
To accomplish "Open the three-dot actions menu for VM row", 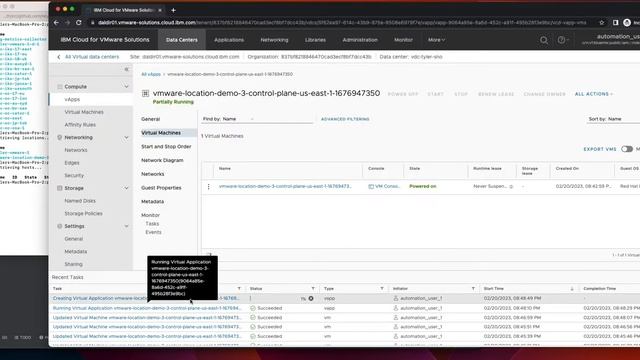I will coord(209,186).
